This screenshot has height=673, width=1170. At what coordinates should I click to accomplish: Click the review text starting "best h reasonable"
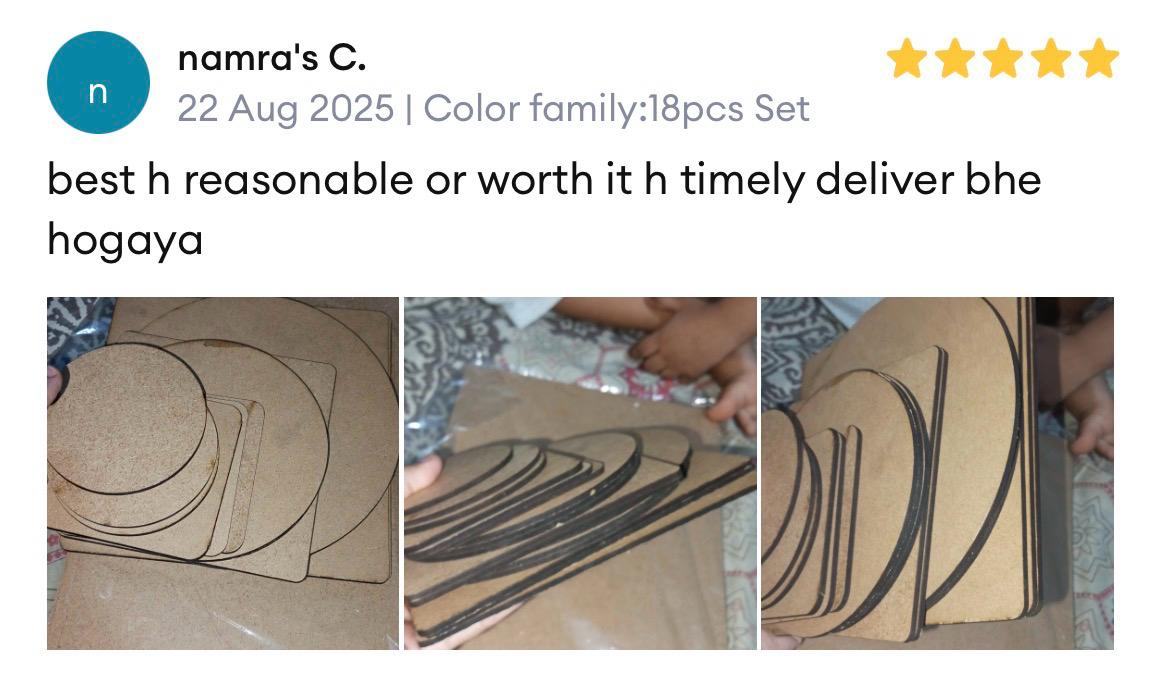543,210
